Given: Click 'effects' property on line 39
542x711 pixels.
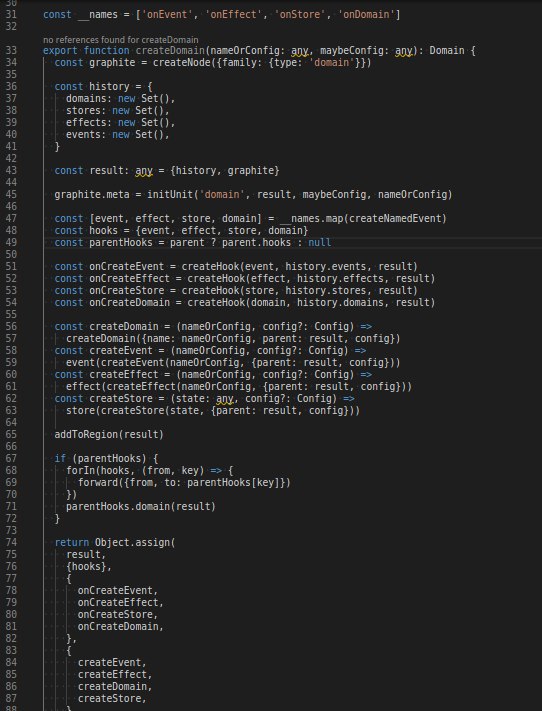Looking at the screenshot, I should [86, 122].
